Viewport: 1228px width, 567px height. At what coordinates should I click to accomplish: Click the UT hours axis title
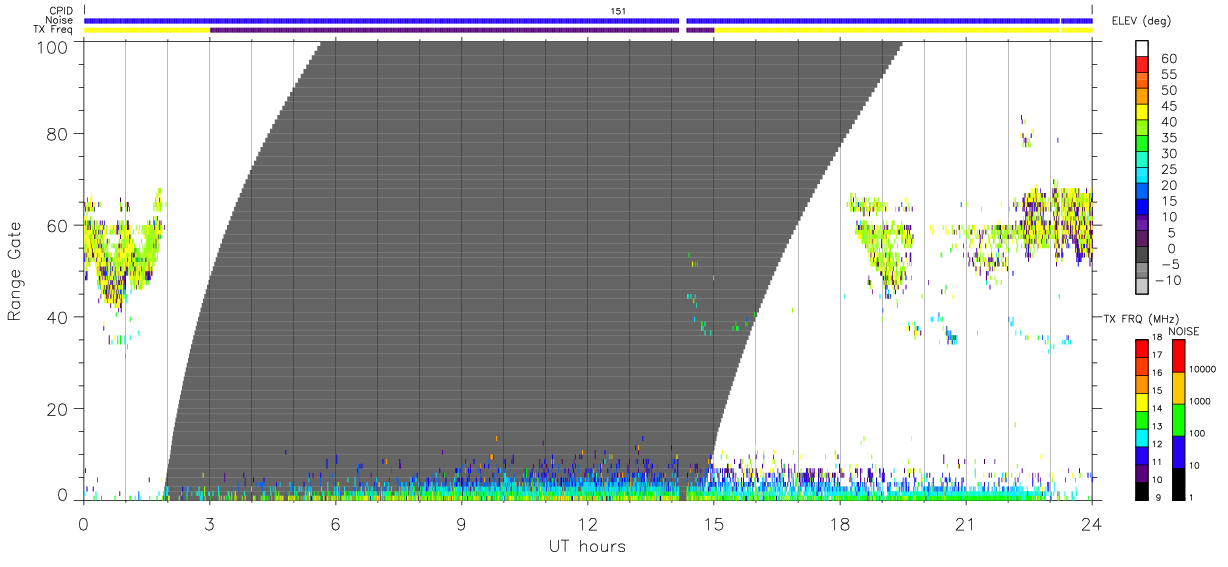(587, 547)
